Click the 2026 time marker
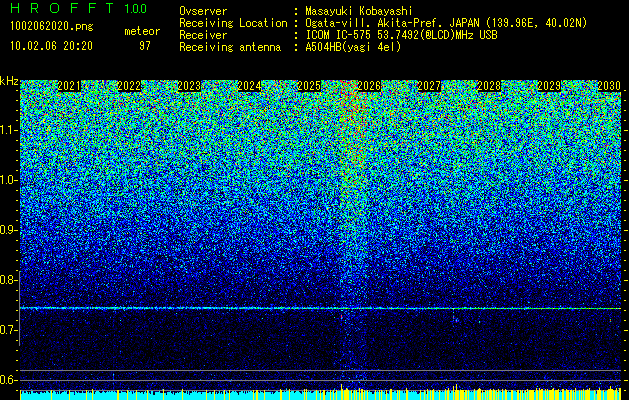The width and height of the screenshot is (629, 400). tap(369, 86)
